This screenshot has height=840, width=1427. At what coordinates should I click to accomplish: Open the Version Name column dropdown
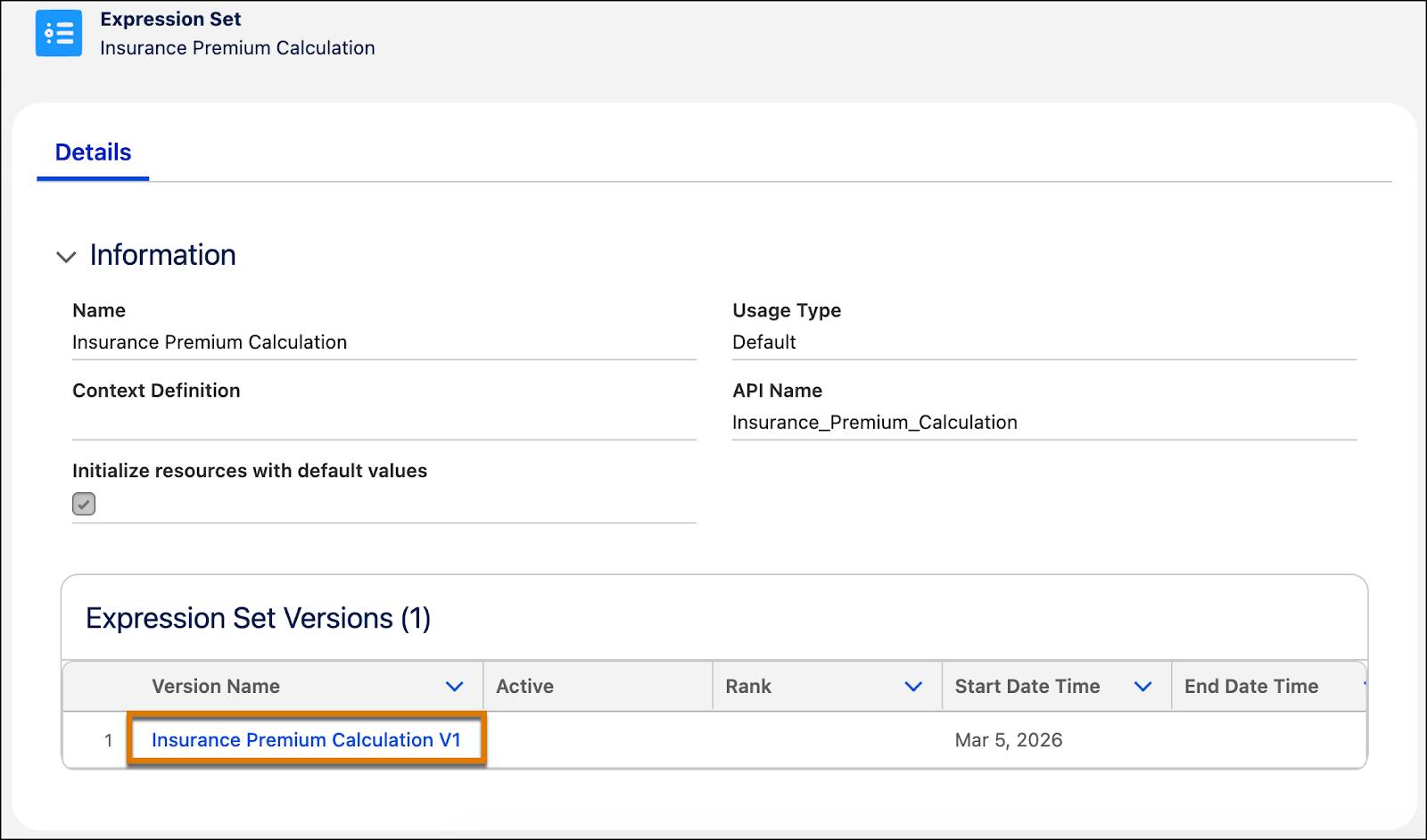coord(456,686)
